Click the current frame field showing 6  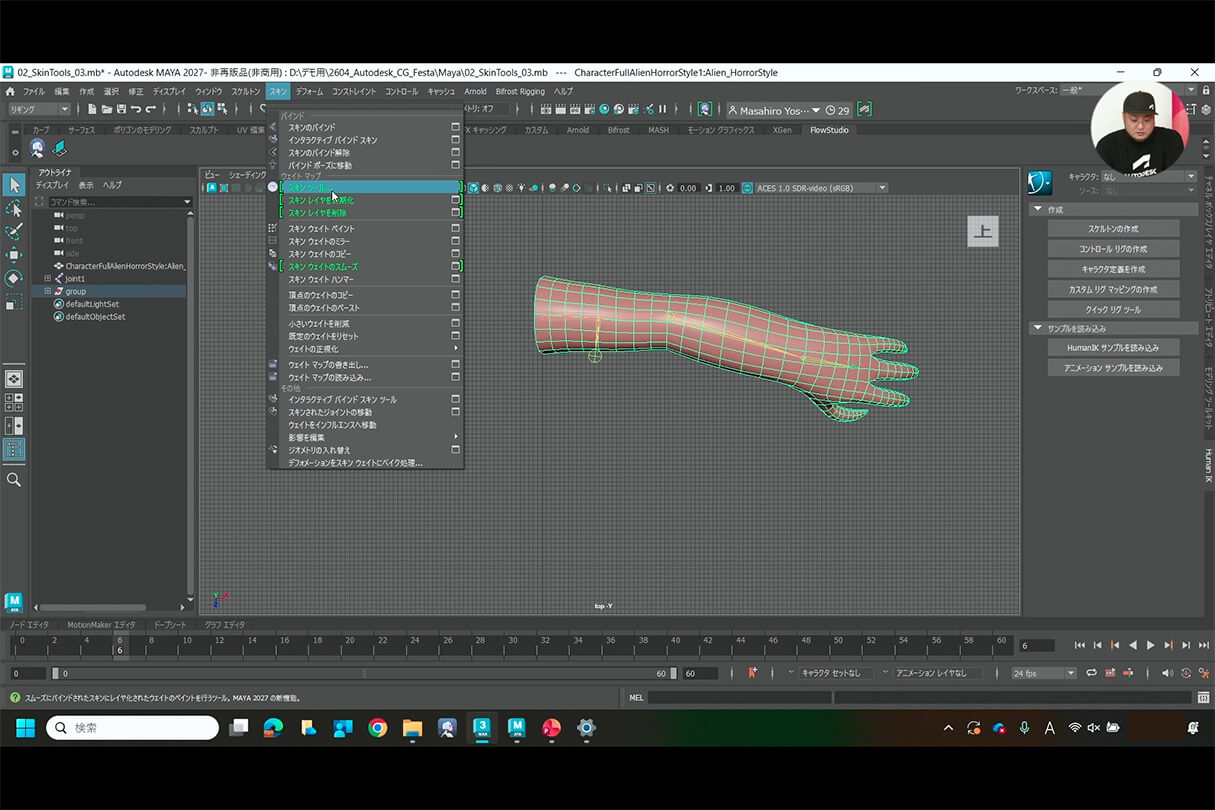1036,646
